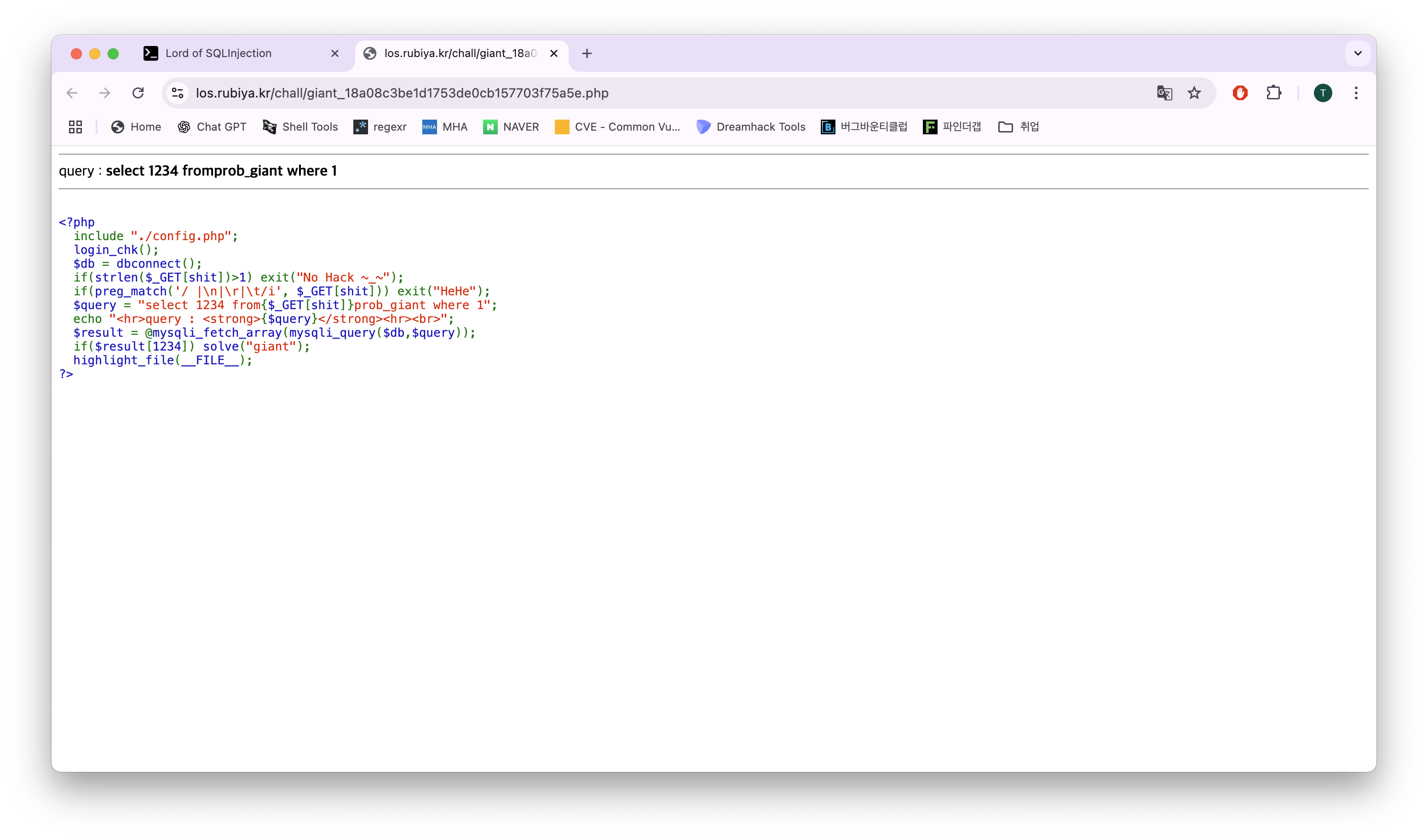Open the Extensions puzzle icon
1428x840 pixels.
click(1273, 93)
